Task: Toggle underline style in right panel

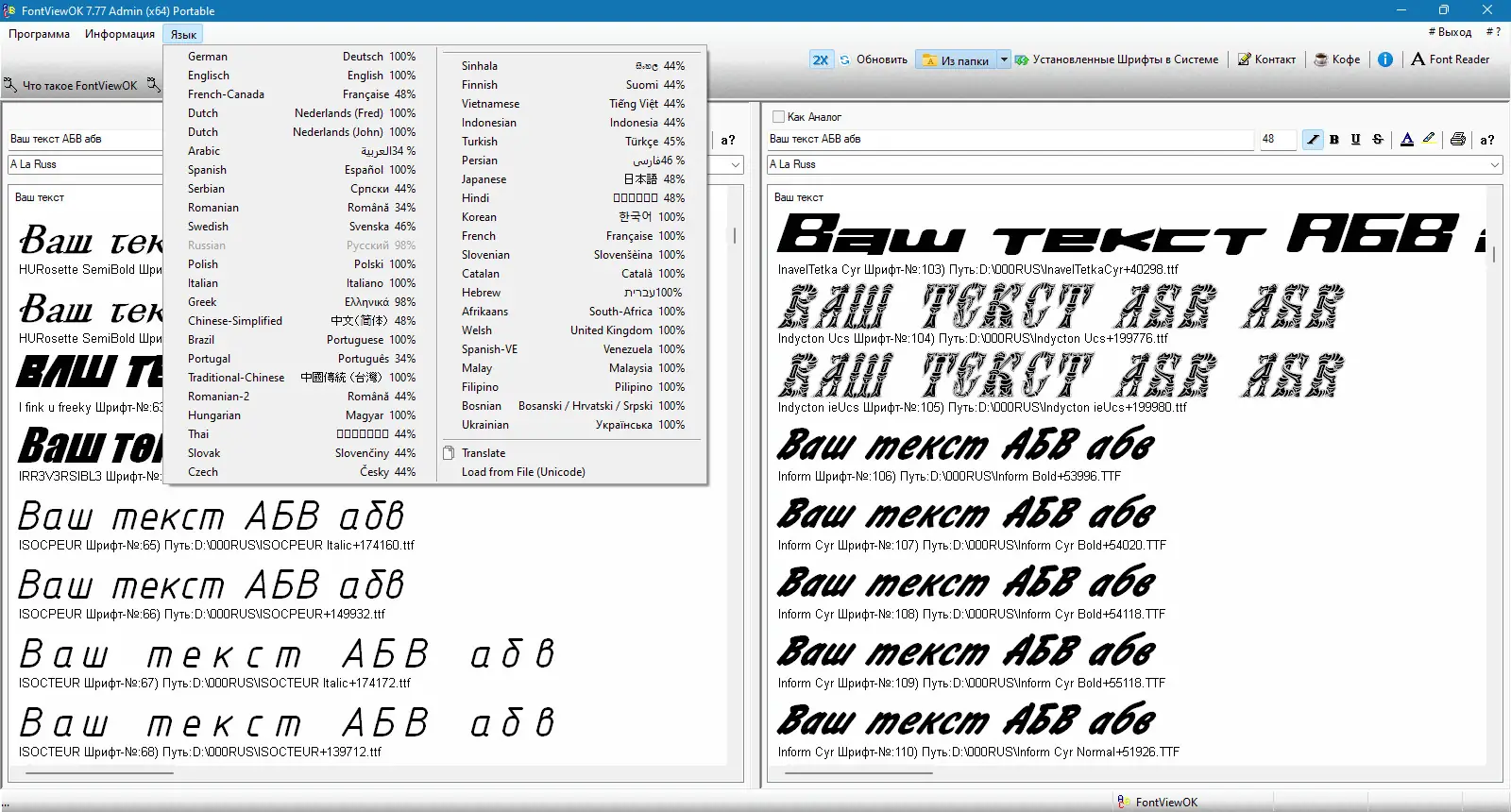Action: coord(1356,139)
